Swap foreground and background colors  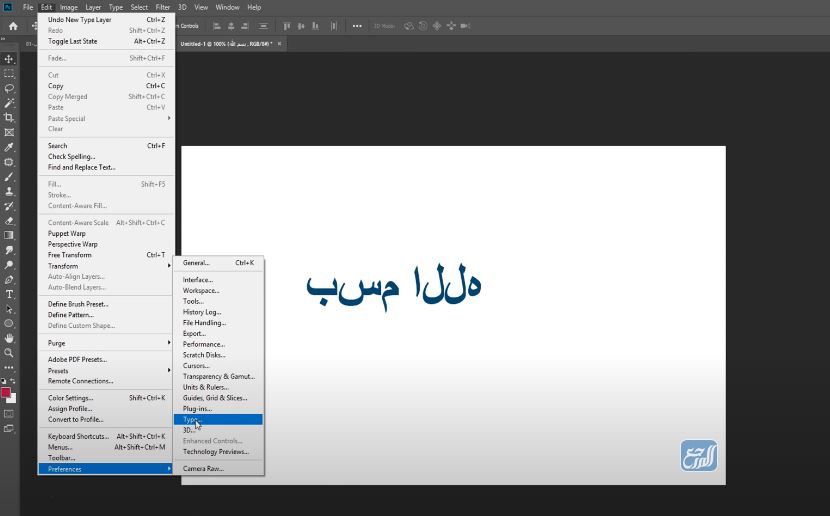point(13,381)
